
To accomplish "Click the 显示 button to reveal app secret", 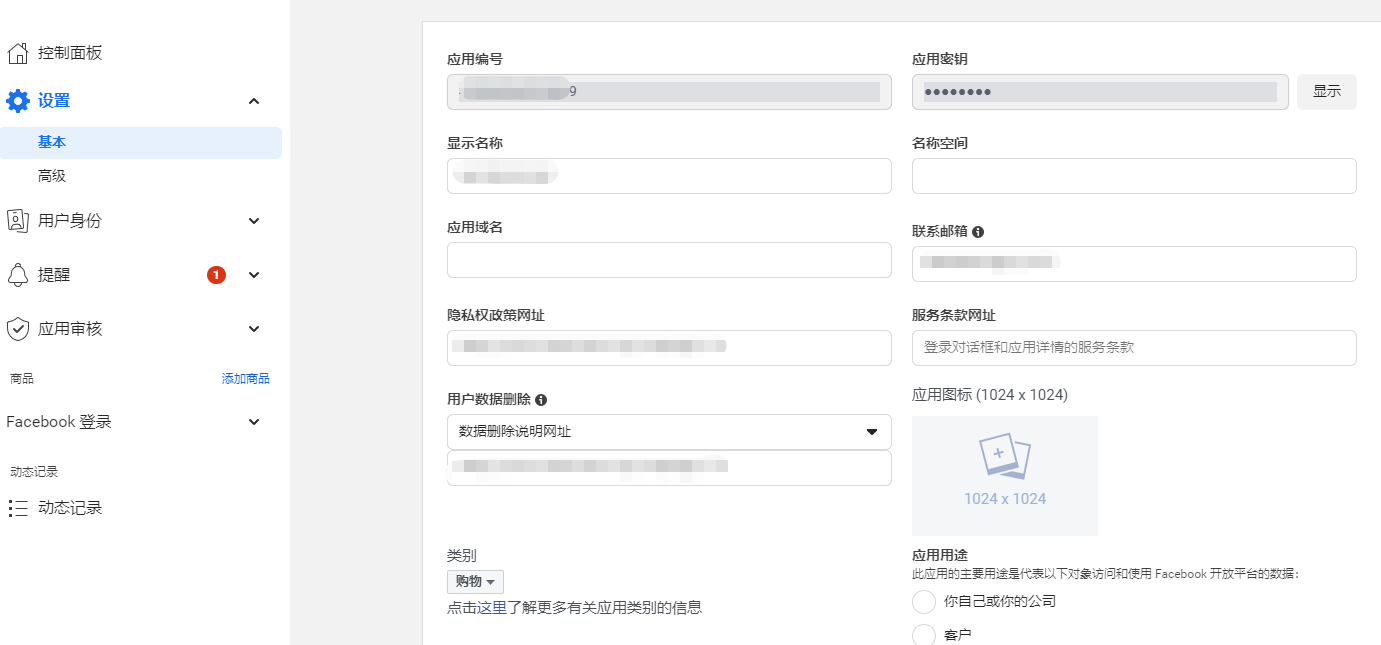I will coord(1326,91).
